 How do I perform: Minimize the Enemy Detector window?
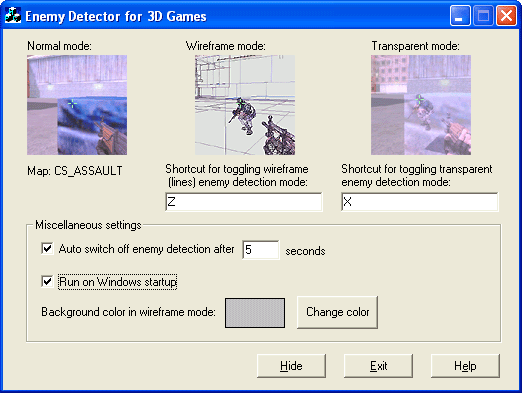[x=460, y=16]
